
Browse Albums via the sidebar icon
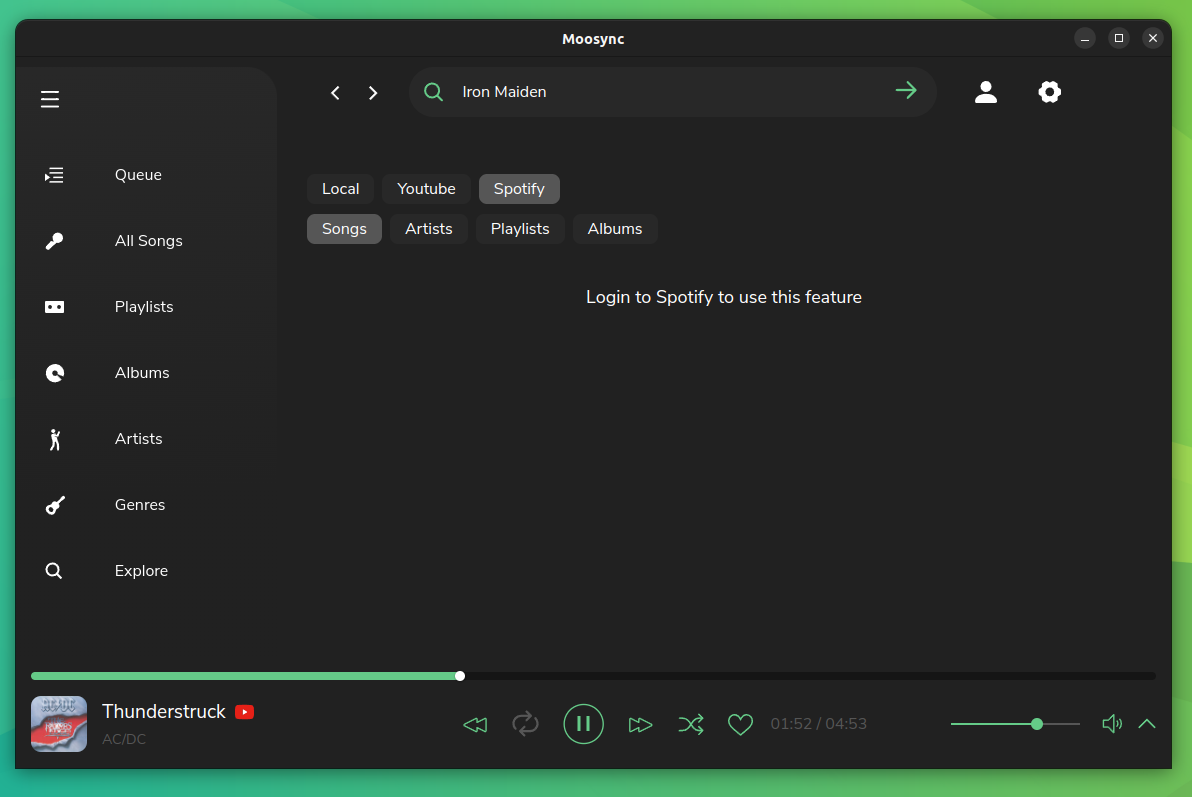(54, 372)
